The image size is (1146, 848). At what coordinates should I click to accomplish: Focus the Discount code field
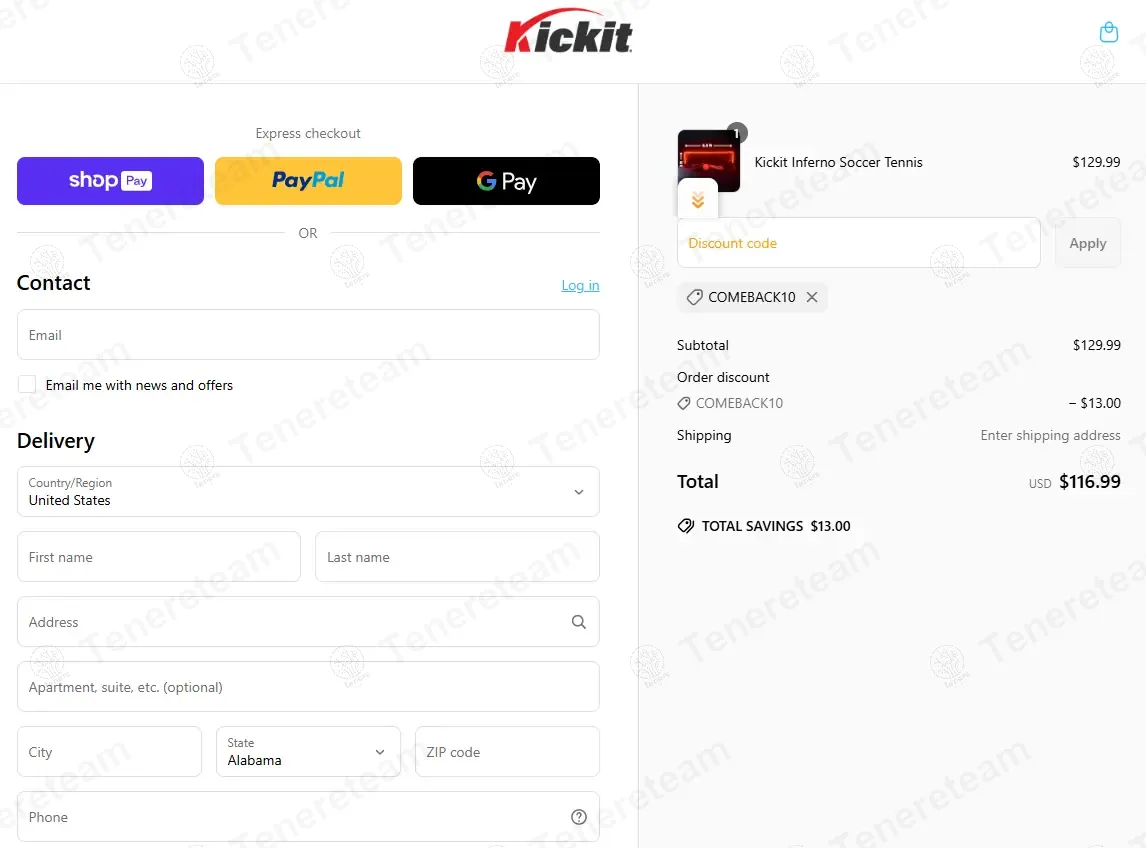pos(858,243)
